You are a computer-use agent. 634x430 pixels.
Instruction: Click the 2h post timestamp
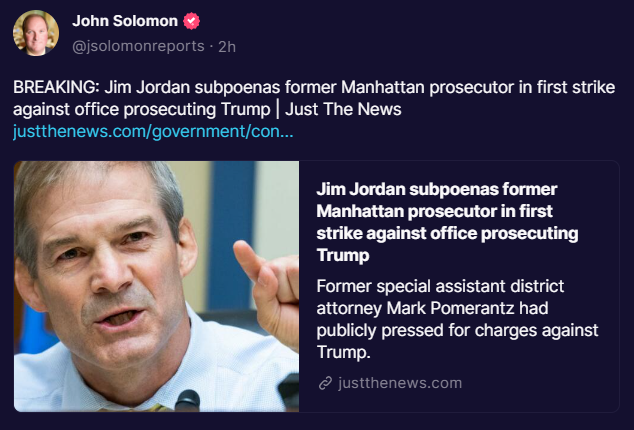(227, 46)
